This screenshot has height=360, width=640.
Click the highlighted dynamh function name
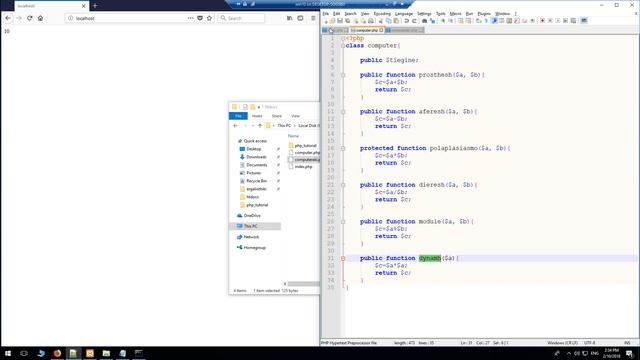point(430,258)
